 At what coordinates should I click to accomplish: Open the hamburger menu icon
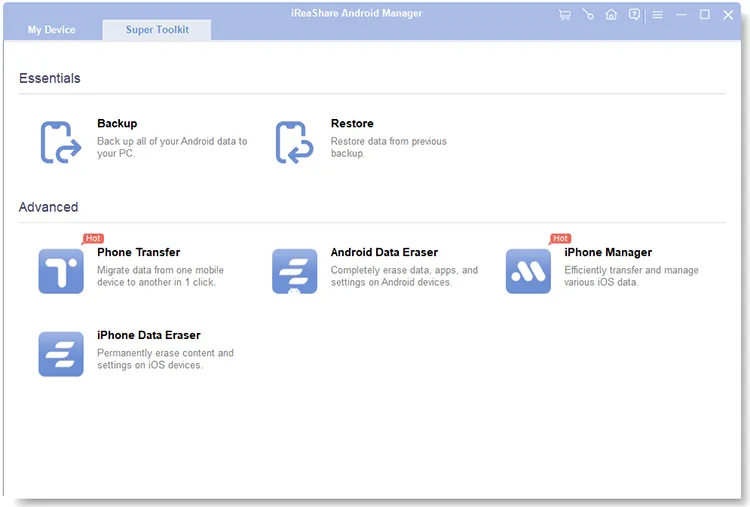(x=658, y=15)
